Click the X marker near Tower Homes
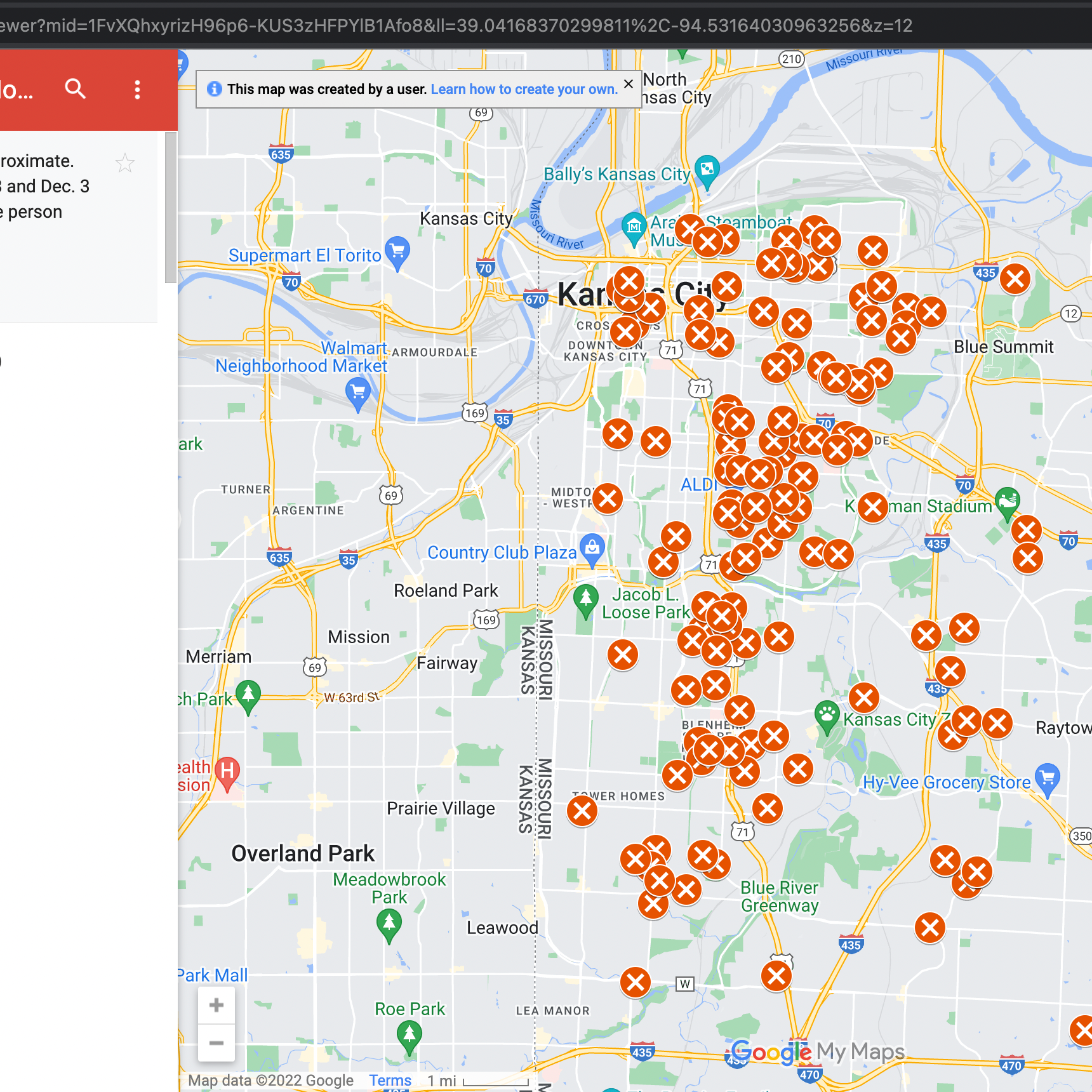This screenshot has height=1092, width=1092. [582, 811]
